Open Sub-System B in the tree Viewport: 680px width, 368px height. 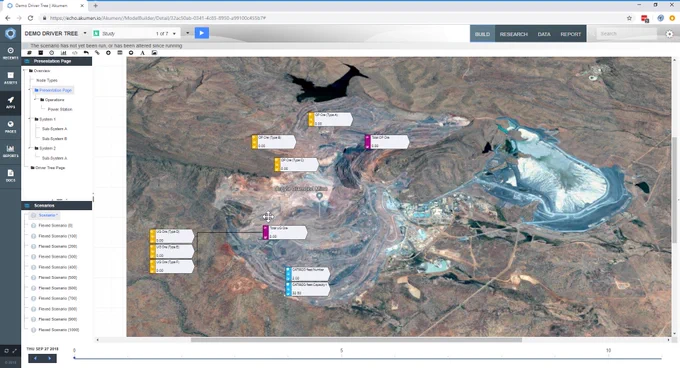(x=54, y=139)
